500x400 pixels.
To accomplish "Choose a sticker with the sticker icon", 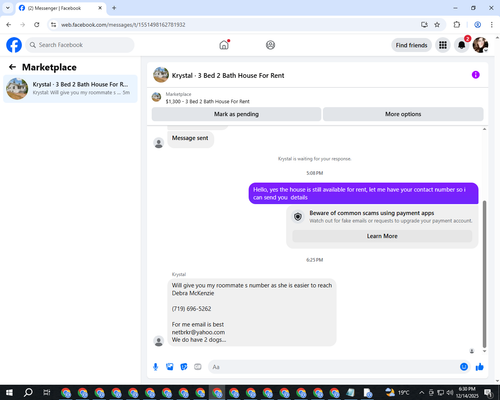I will [184, 367].
